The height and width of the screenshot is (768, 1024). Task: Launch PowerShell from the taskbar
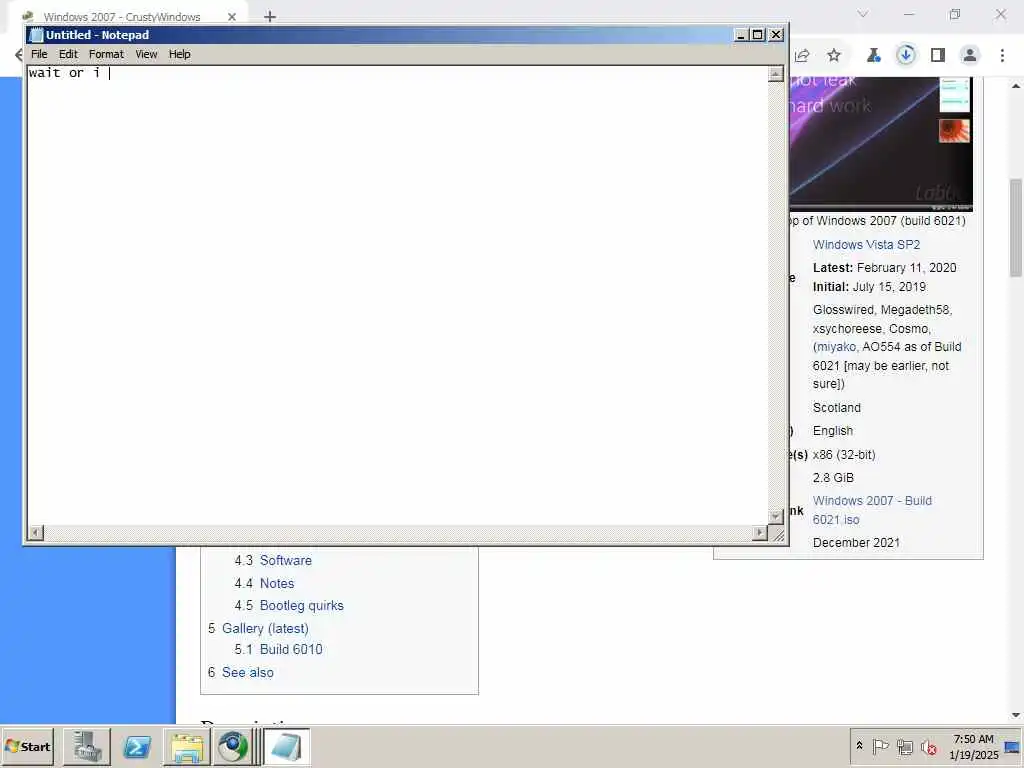(x=137, y=746)
